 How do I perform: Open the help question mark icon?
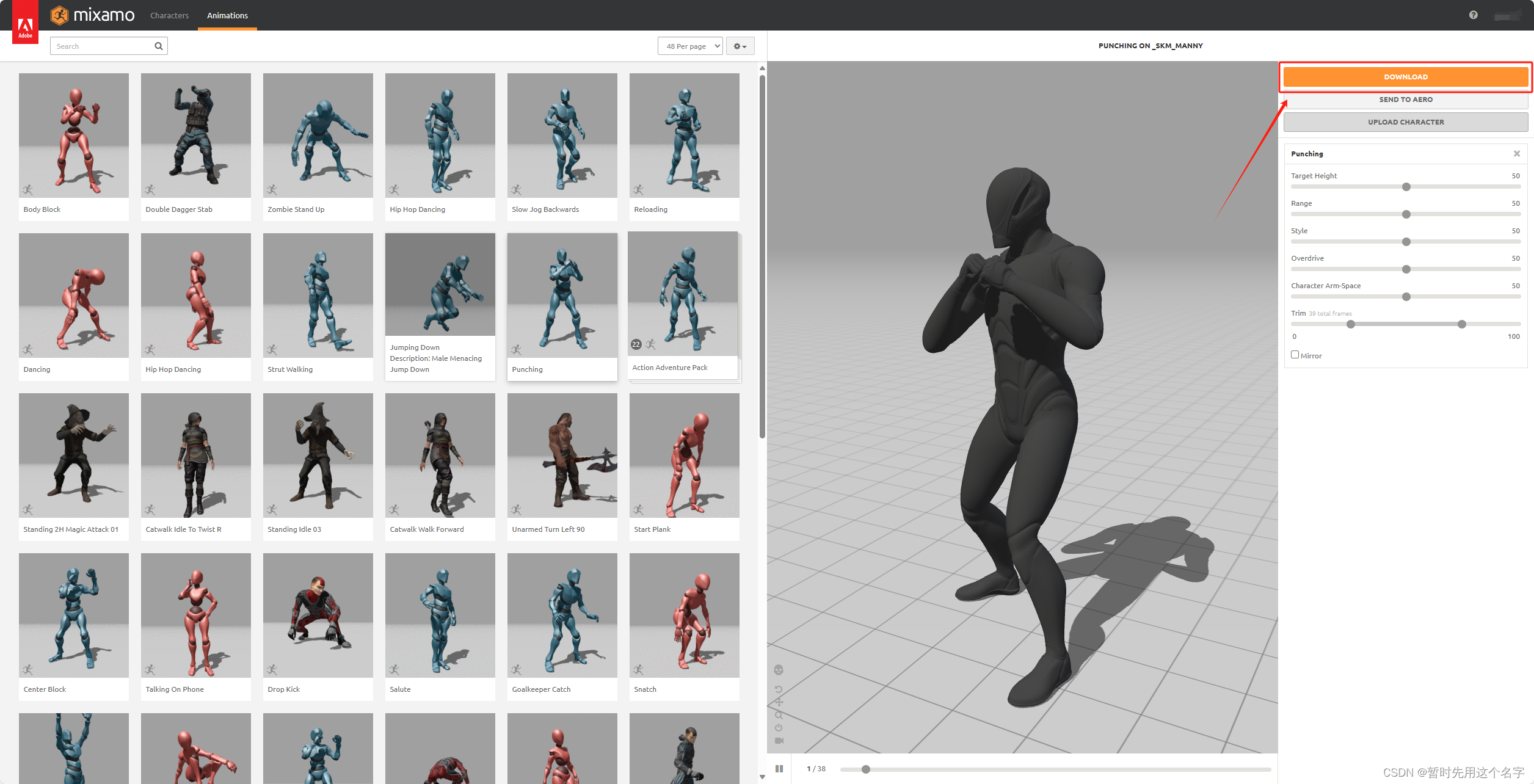point(1474,15)
